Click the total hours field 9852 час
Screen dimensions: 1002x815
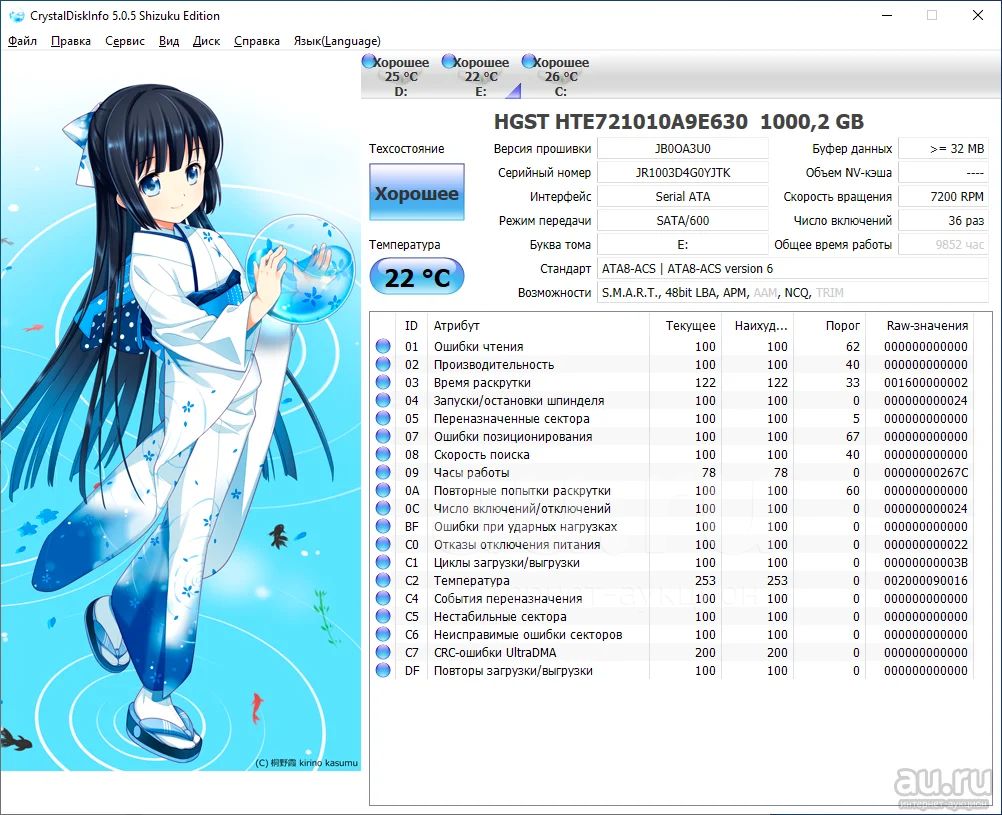tap(943, 245)
